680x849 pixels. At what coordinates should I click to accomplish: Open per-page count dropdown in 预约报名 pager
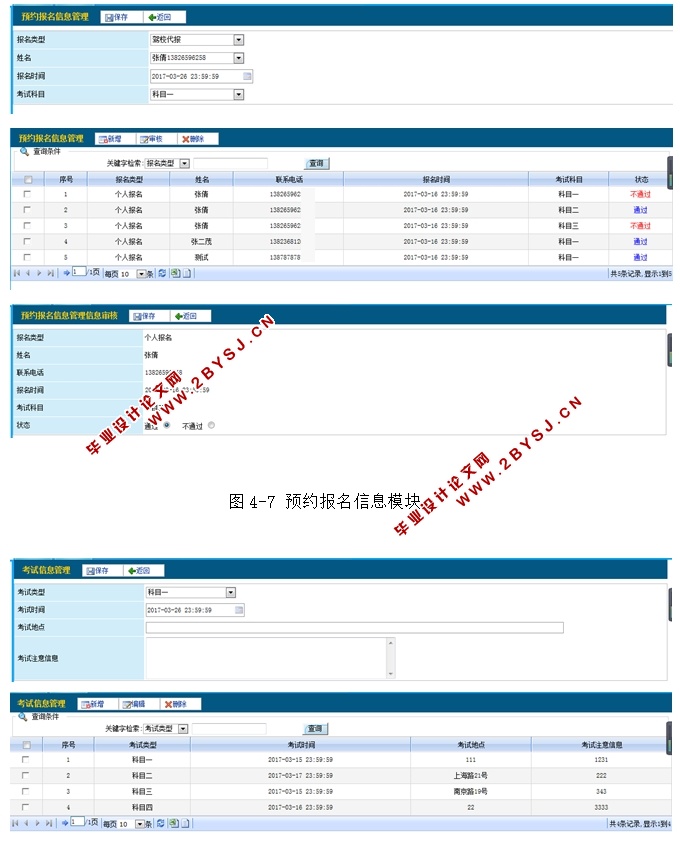141,274
